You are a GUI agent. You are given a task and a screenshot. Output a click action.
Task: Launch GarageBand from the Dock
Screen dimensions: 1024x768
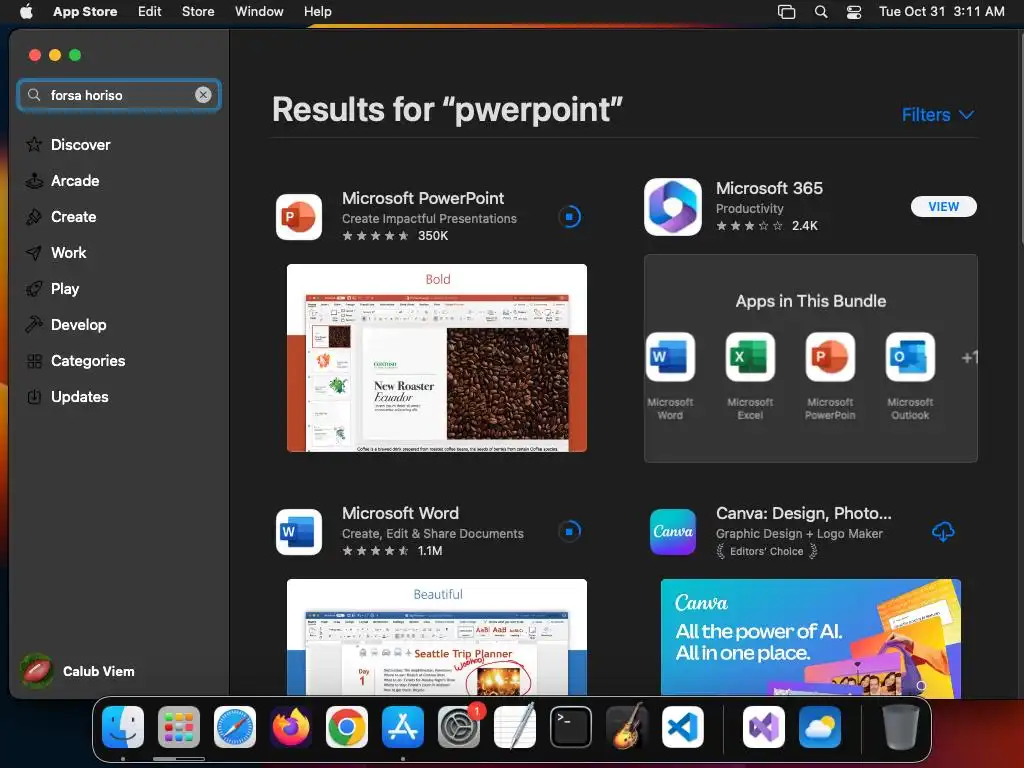point(627,727)
